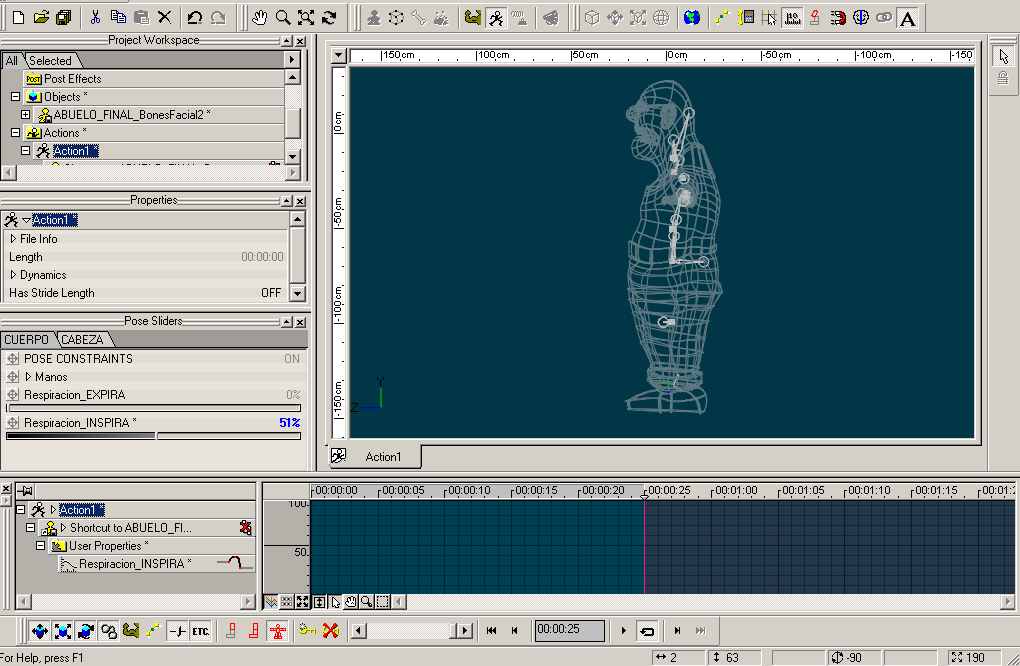
Task: Switch to the Selected workspace tab
Action: tap(50, 61)
